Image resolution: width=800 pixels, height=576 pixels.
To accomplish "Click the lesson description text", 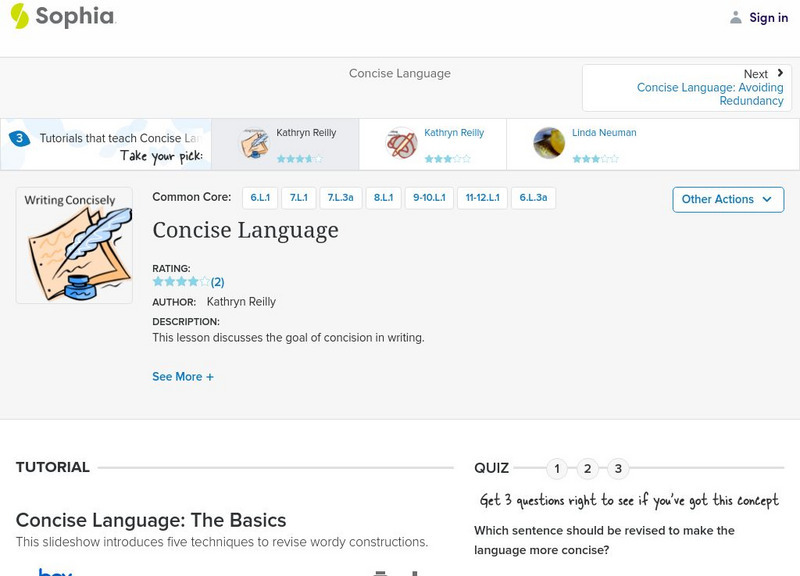I will pyautogui.click(x=288, y=338).
